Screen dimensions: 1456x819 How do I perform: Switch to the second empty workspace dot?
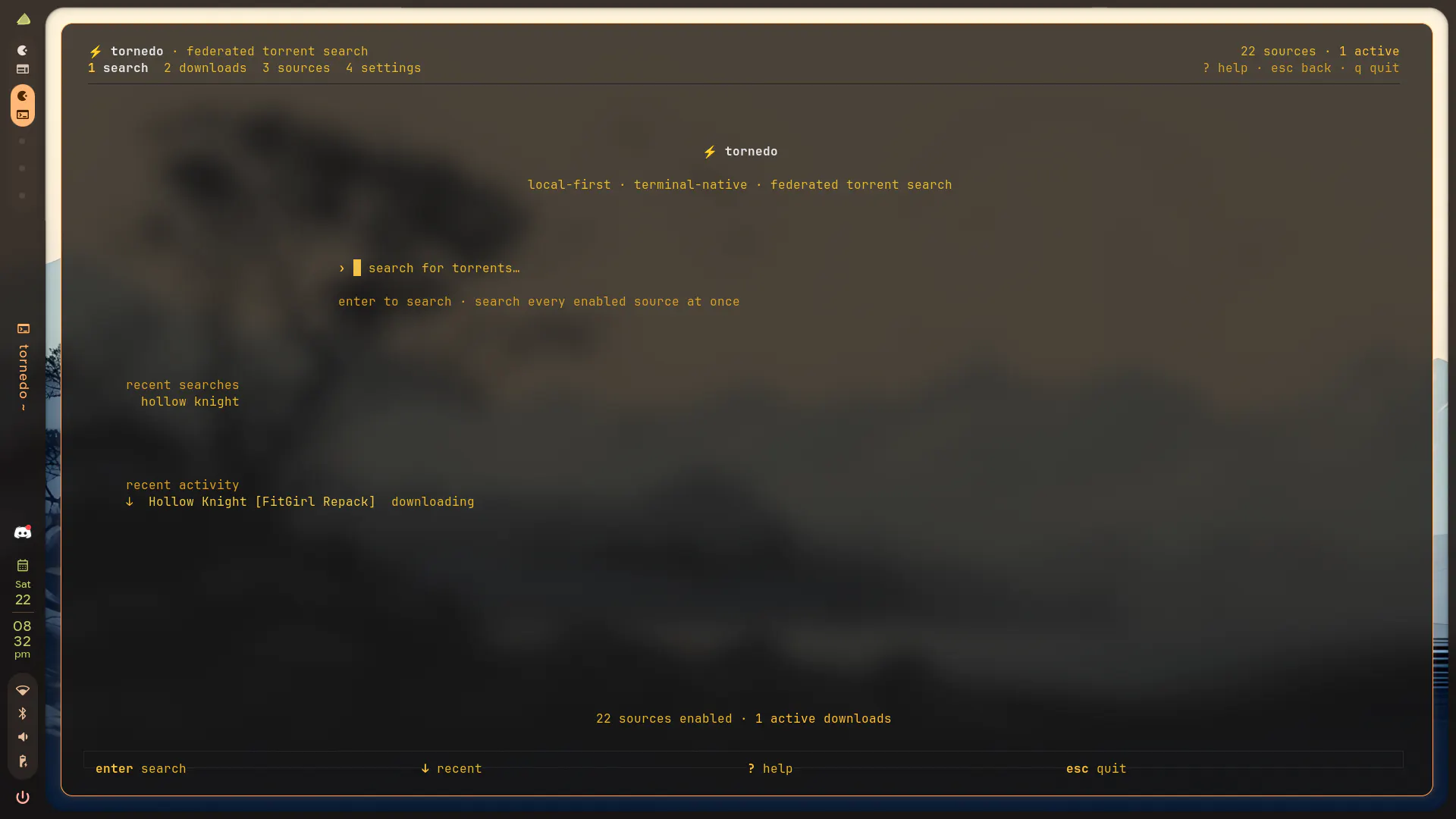pos(22,168)
